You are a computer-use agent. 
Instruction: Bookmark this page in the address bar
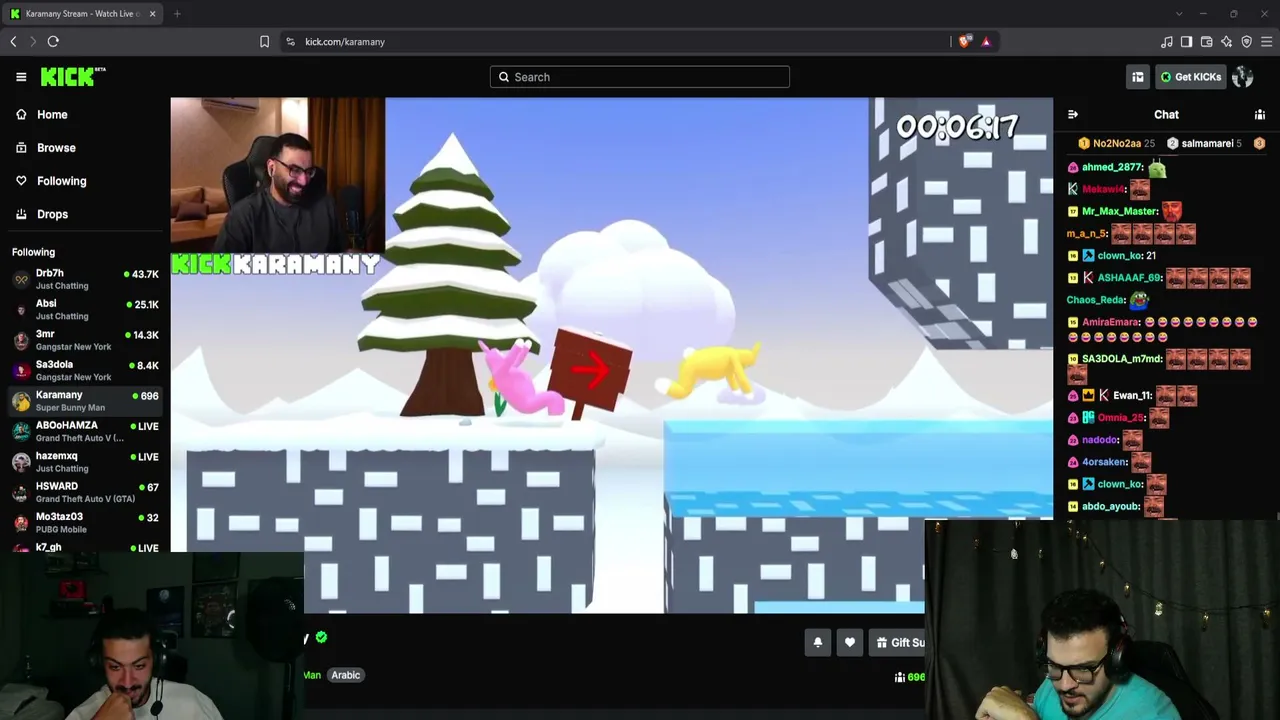click(x=264, y=42)
